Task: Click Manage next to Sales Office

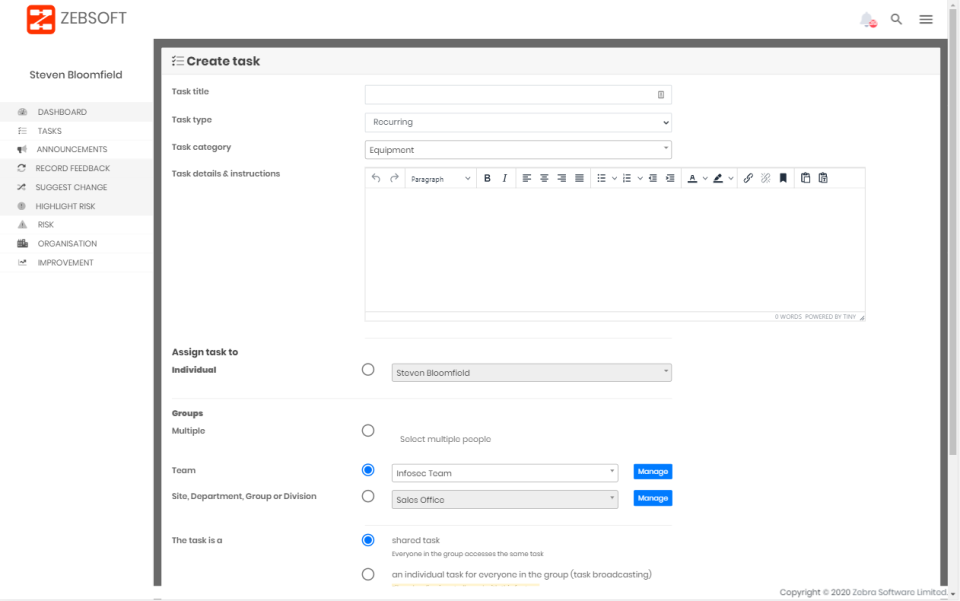Action: tap(652, 498)
